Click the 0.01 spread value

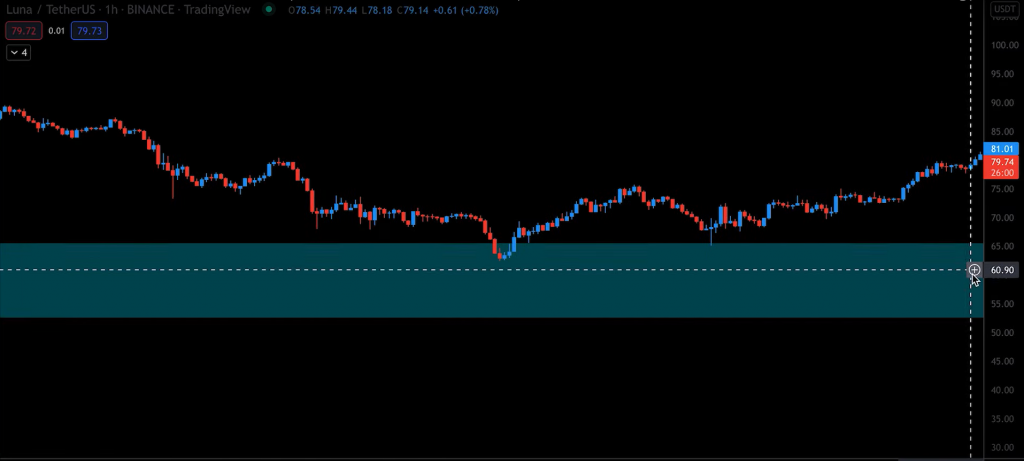pos(54,31)
